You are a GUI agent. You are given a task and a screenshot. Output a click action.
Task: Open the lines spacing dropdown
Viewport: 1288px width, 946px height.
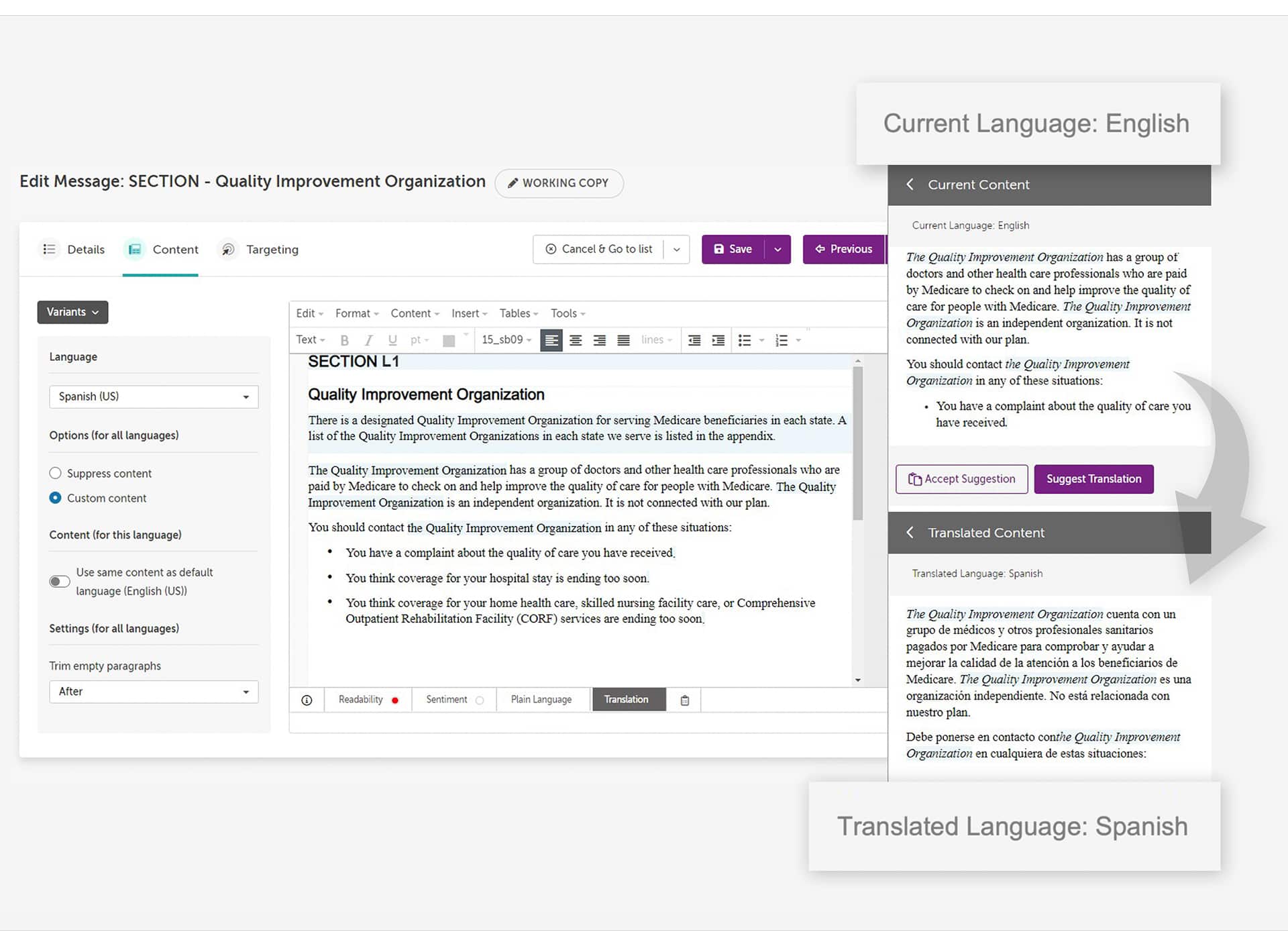click(657, 339)
